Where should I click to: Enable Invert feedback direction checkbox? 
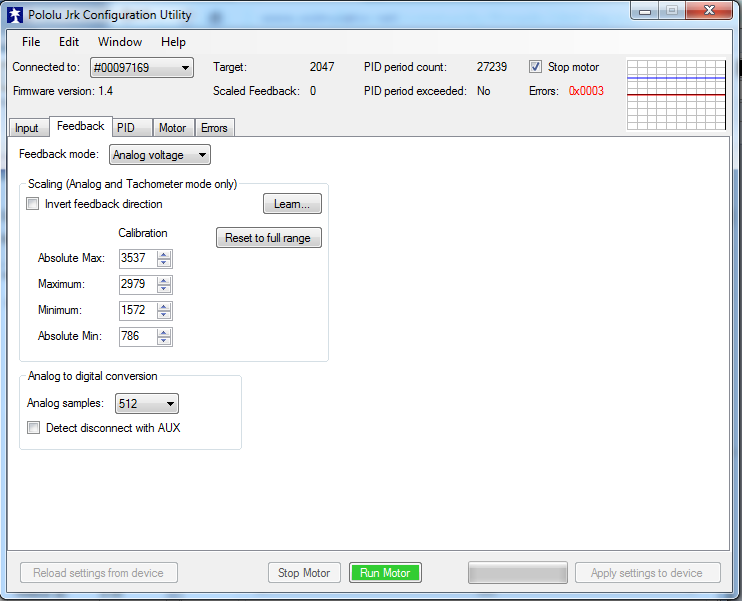pyautogui.click(x=33, y=204)
